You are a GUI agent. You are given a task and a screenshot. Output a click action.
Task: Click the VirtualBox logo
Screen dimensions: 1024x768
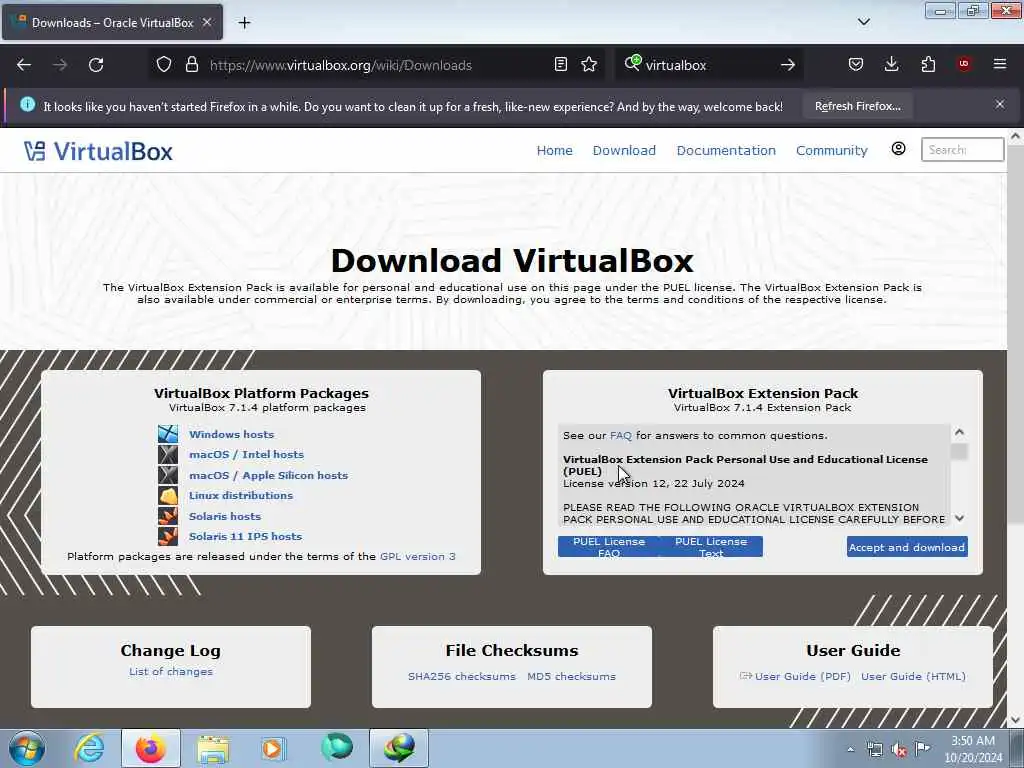click(x=98, y=152)
